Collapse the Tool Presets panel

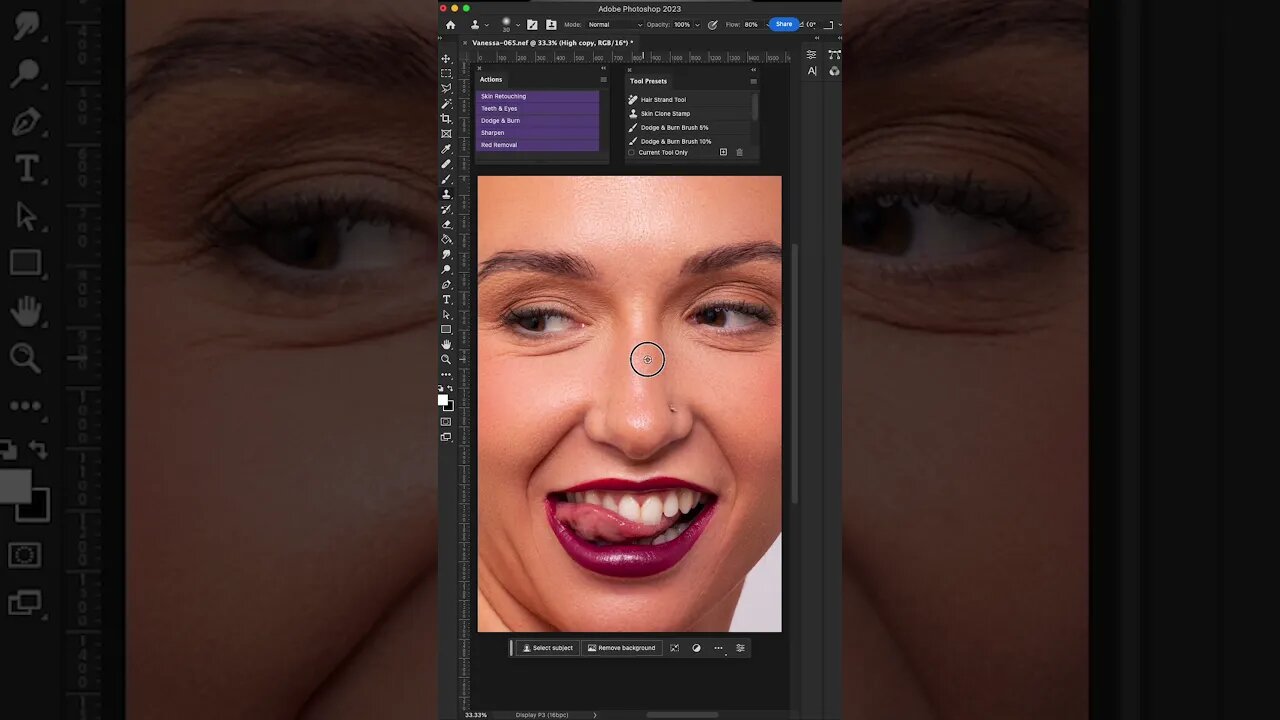tap(754, 70)
